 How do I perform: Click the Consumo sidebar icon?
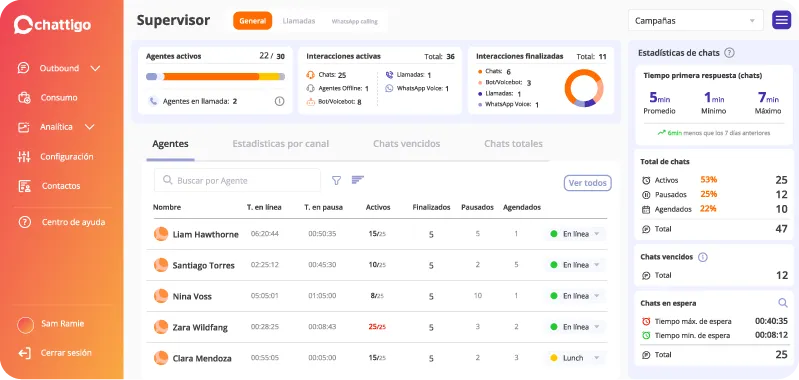24,97
